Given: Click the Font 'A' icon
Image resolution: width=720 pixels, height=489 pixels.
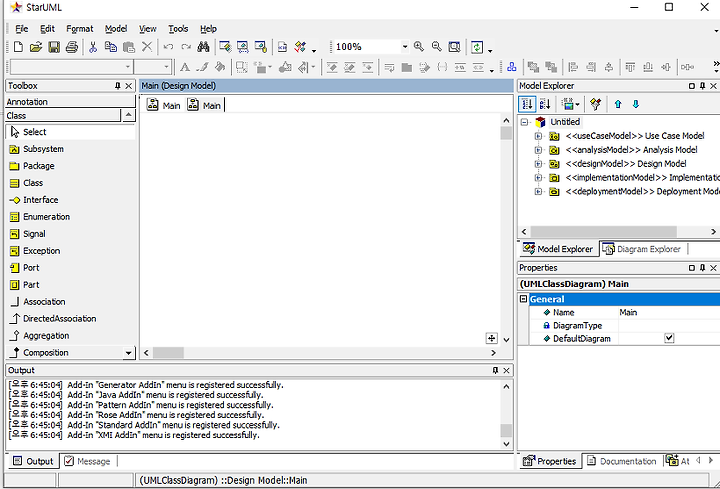Looking at the screenshot, I should (x=185, y=67).
